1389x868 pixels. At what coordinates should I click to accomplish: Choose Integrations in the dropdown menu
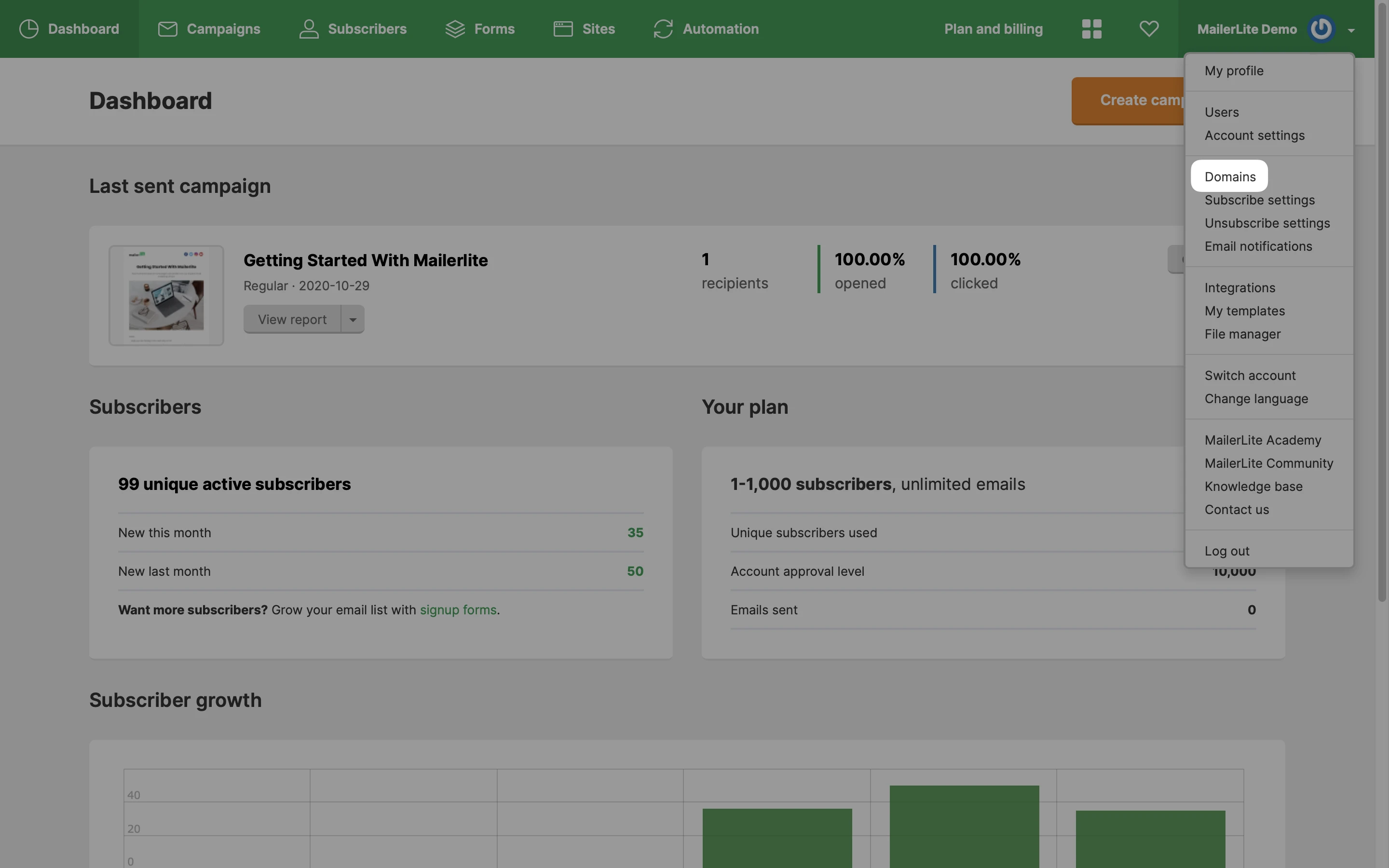coord(1239,287)
